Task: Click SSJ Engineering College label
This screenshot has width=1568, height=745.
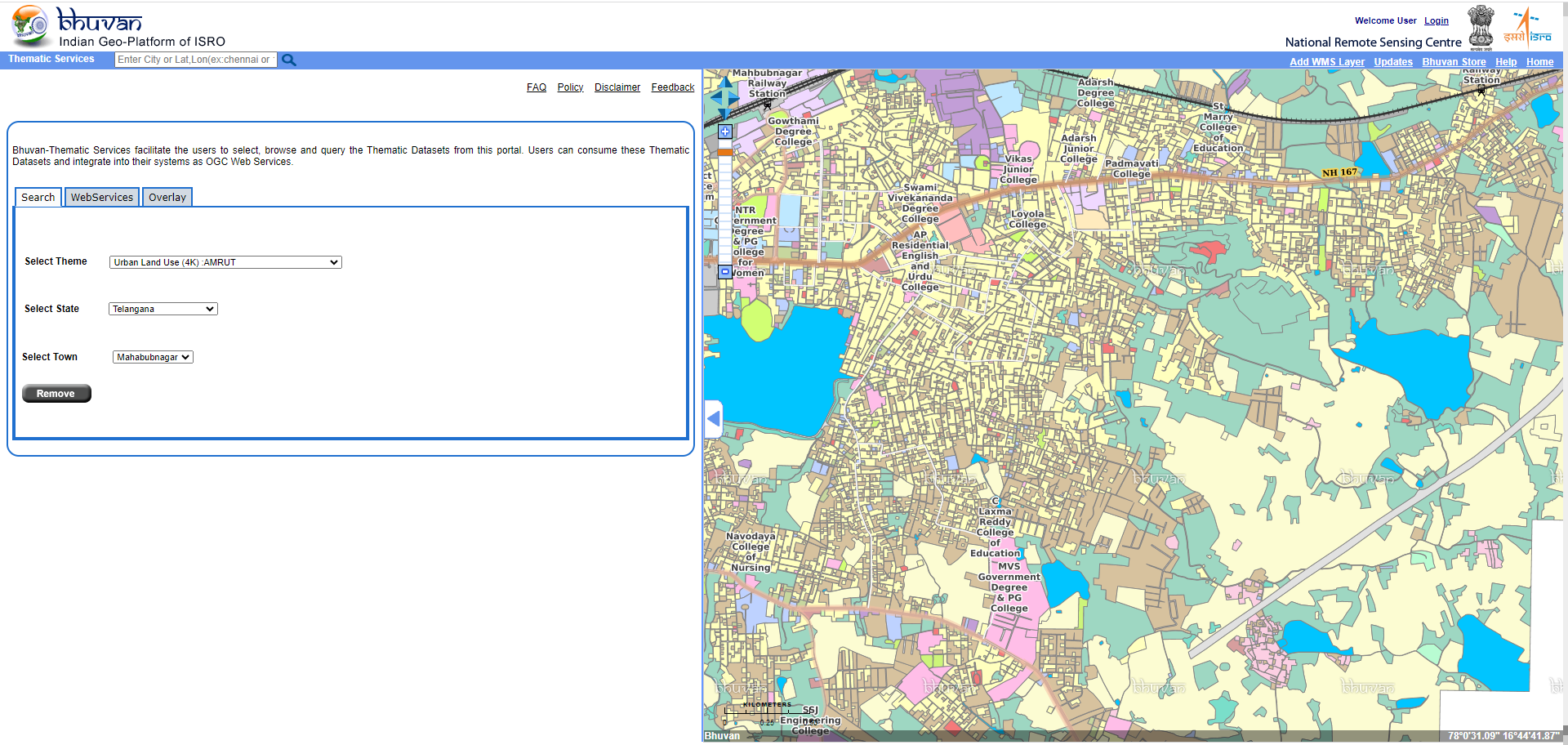Action: click(x=810, y=720)
